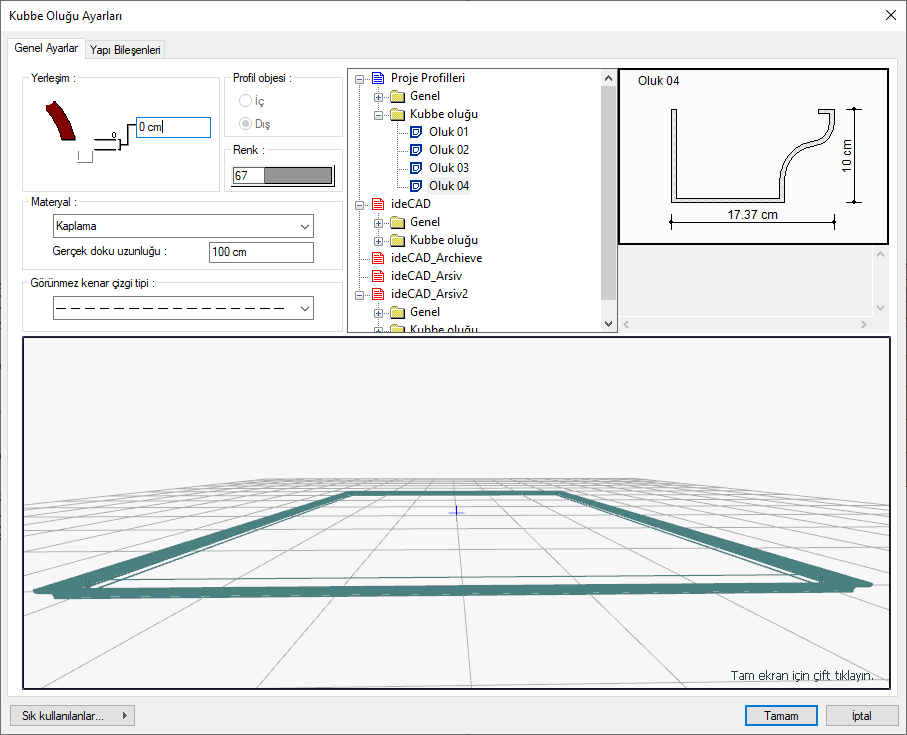Image resolution: width=907 pixels, height=735 pixels.
Task: Select the İç profile object radio button
Action: click(245, 102)
